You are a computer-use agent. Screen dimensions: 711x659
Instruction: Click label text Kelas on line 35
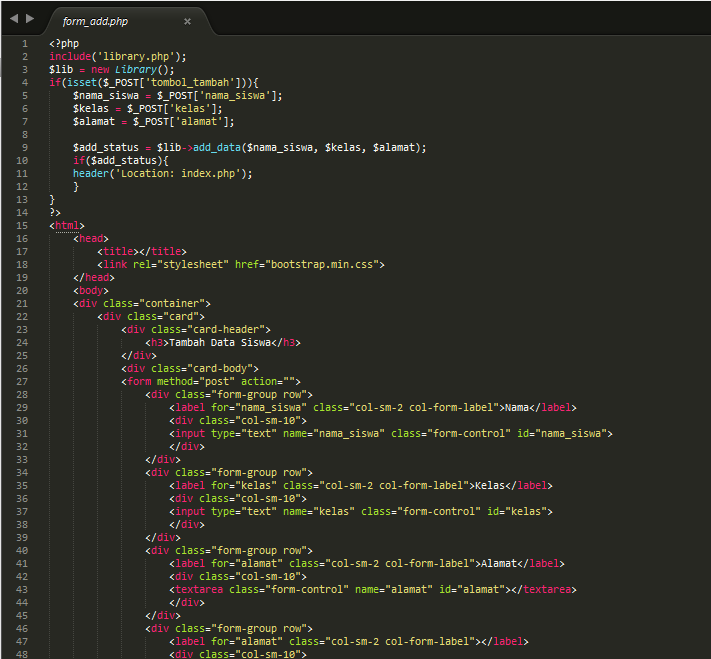[x=490, y=486]
